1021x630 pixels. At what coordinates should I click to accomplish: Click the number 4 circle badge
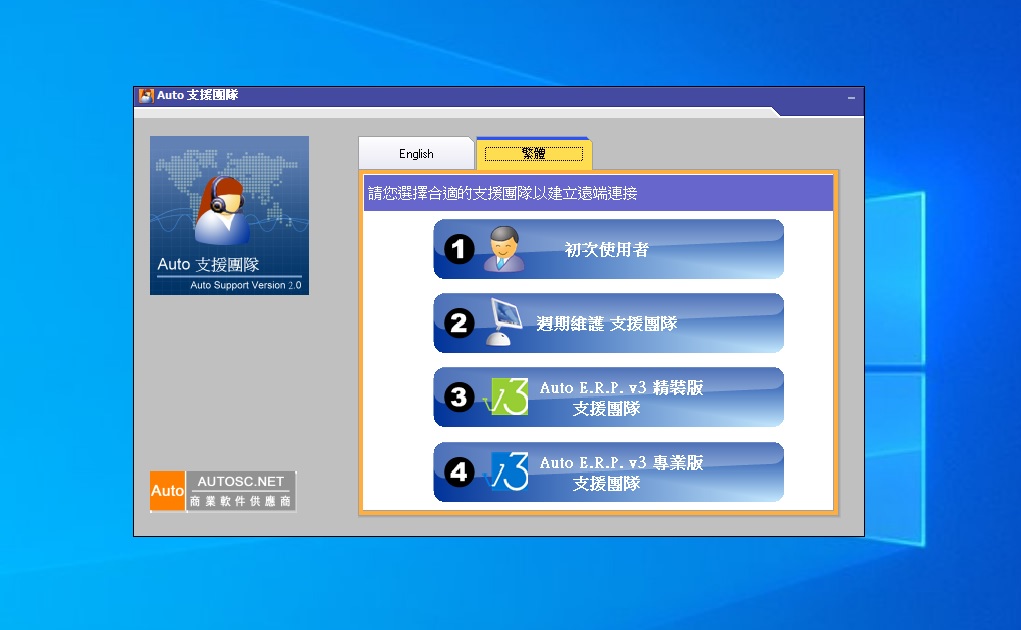coord(459,472)
